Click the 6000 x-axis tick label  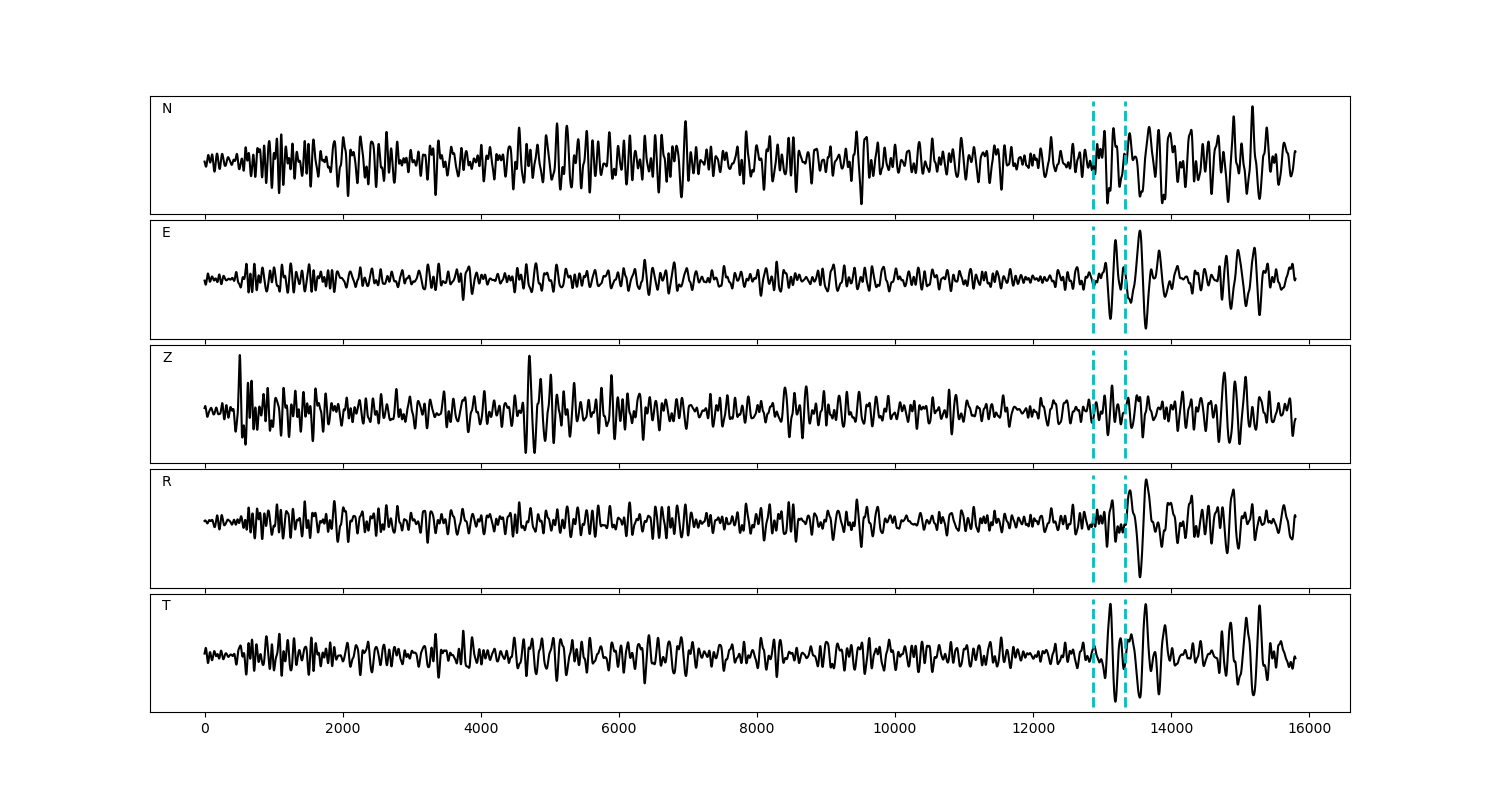(x=619, y=730)
